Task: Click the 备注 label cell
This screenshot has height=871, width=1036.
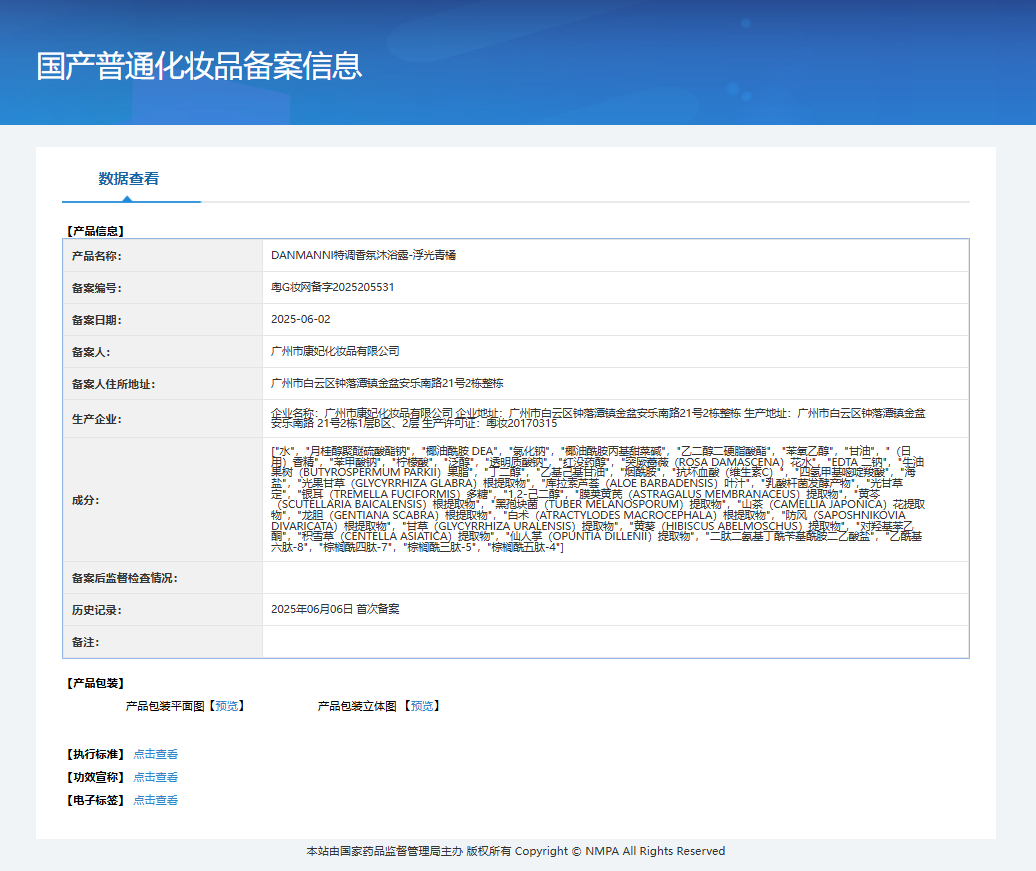Action: 163,642
